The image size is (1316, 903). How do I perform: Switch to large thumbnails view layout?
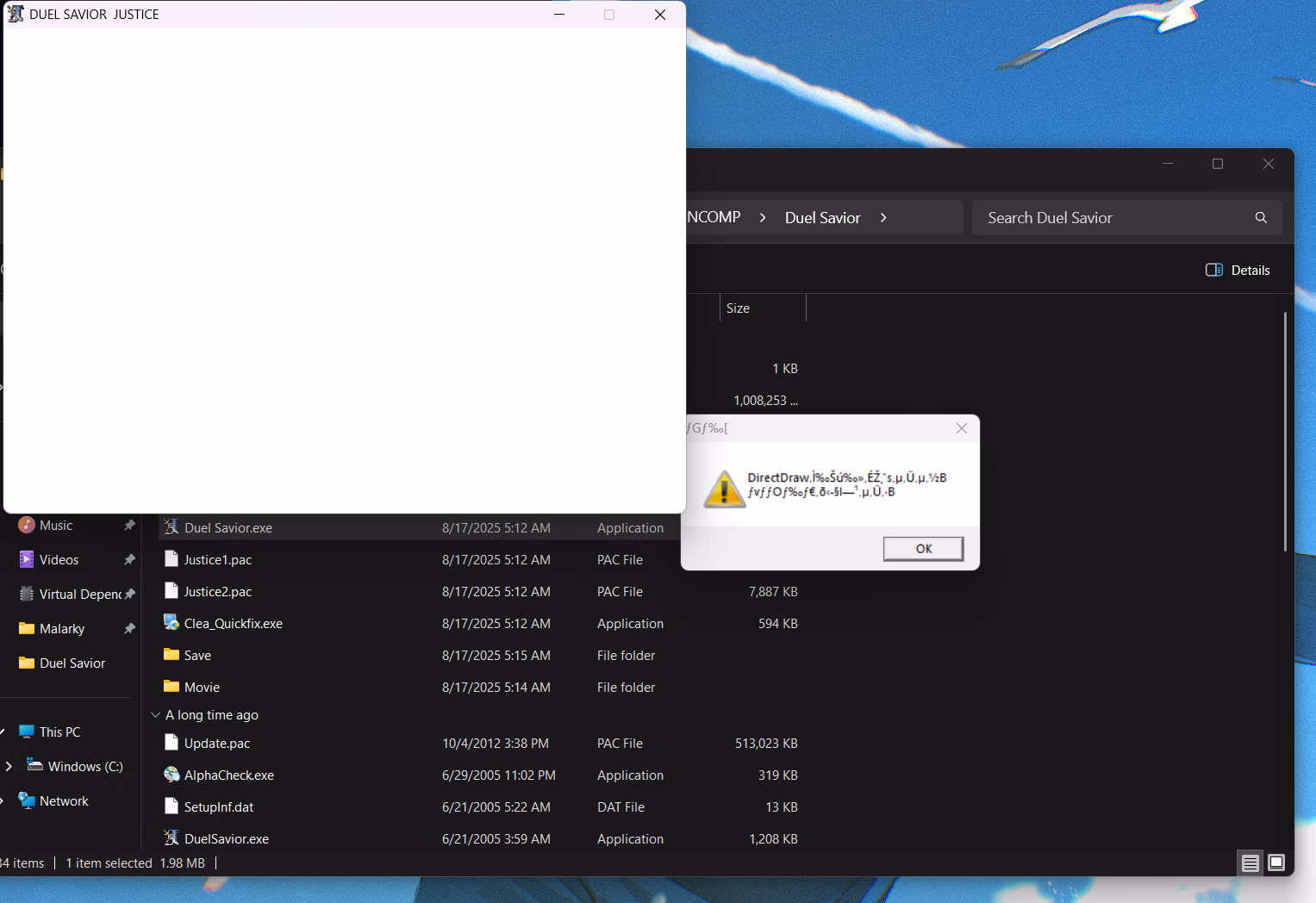tap(1276, 863)
